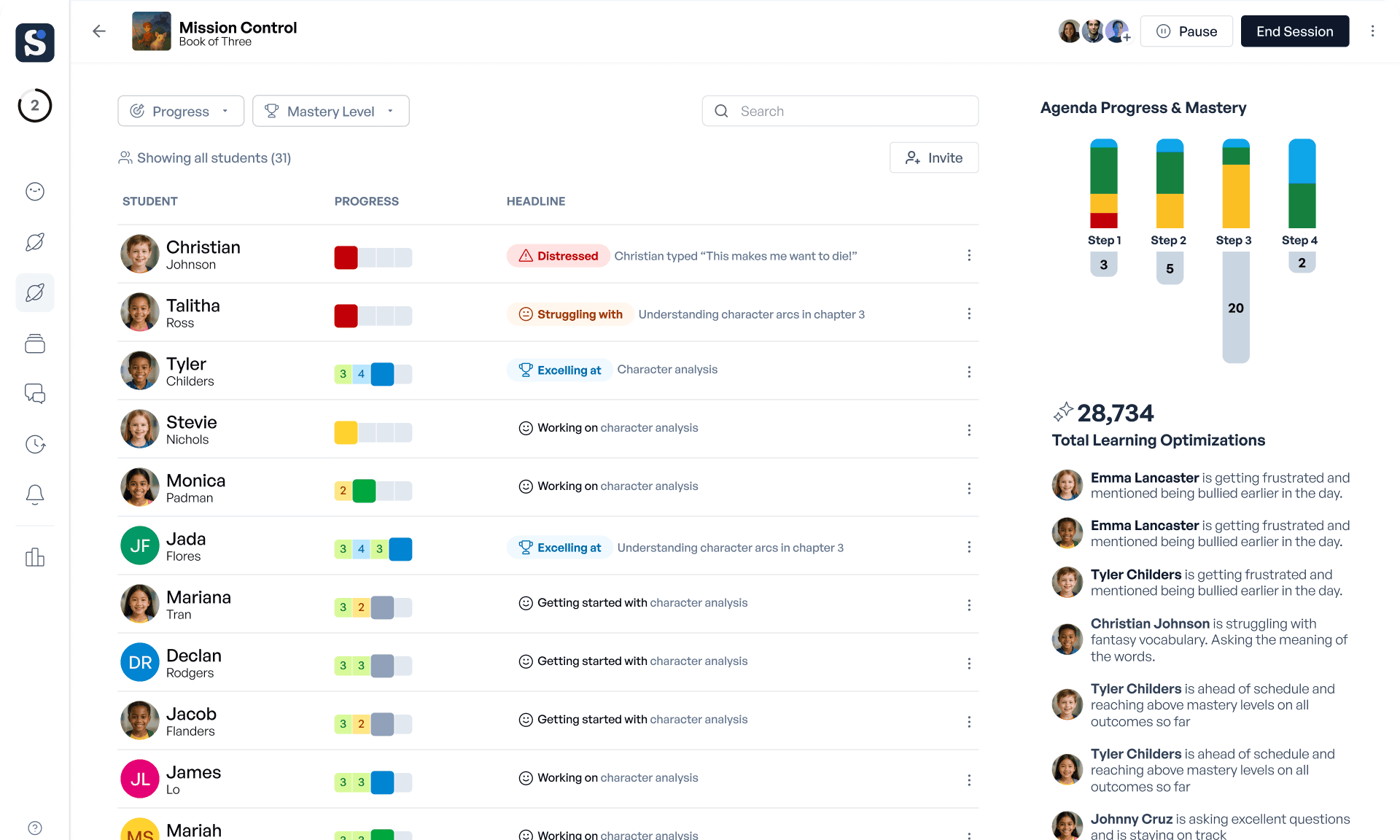Click the help question mark icon
This screenshot has height=840, width=1400.
pos(34,828)
